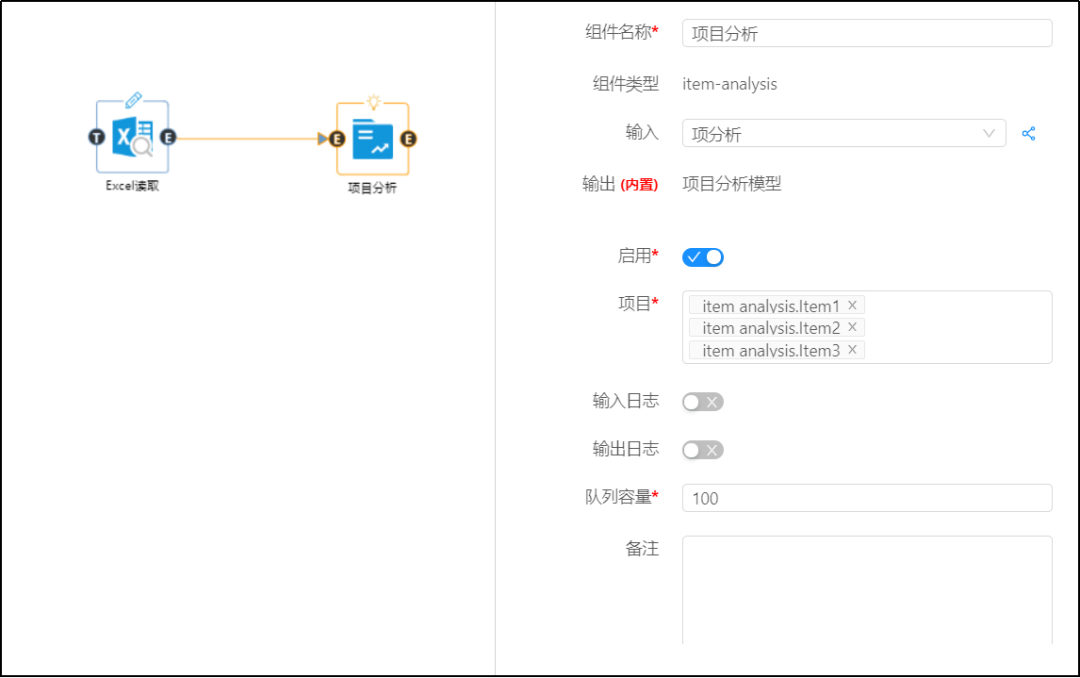Disable the 启用 toggle switch
This screenshot has width=1080, height=678.
point(702,257)
